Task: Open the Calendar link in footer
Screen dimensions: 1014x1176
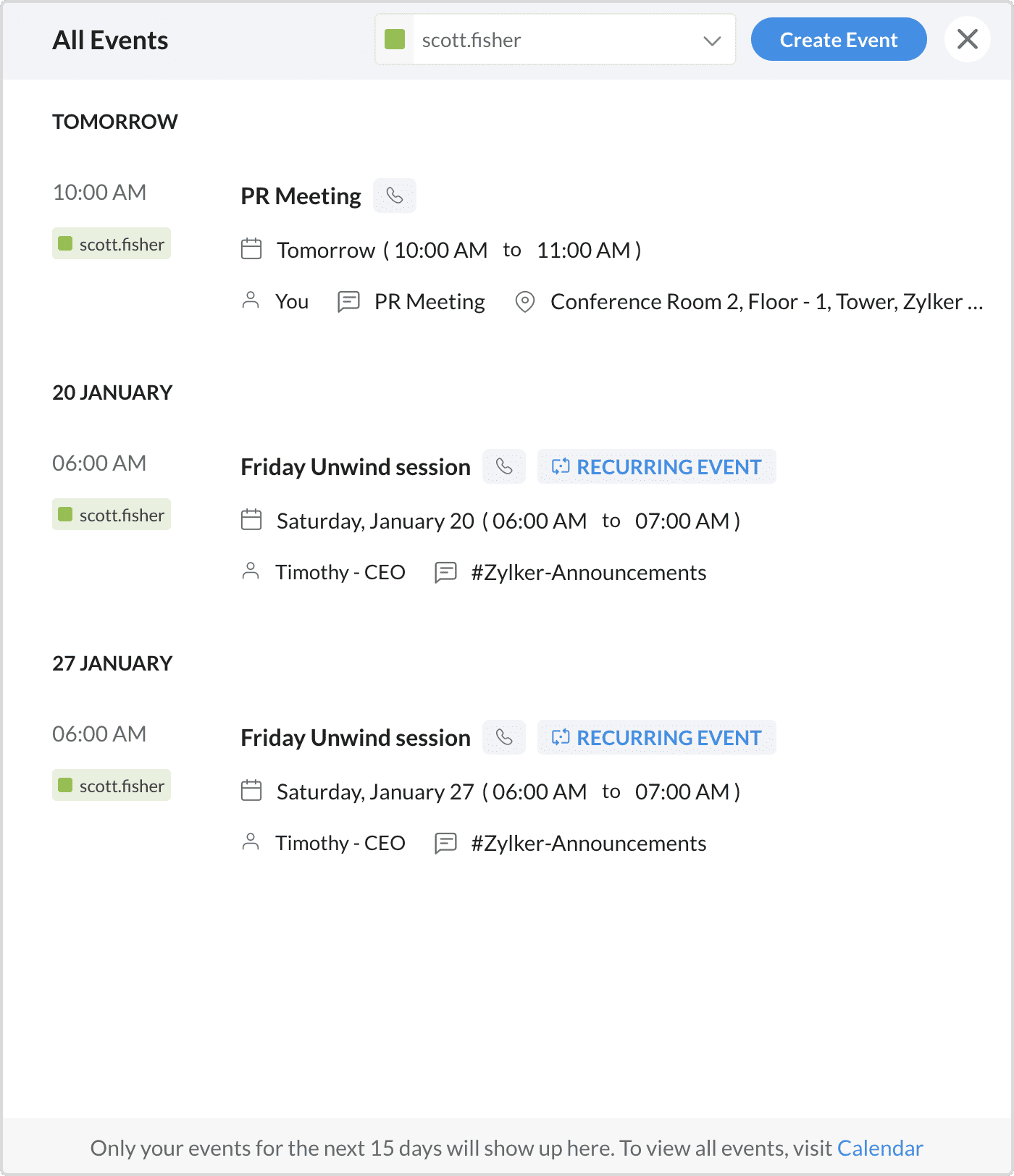Action: 880,1148
